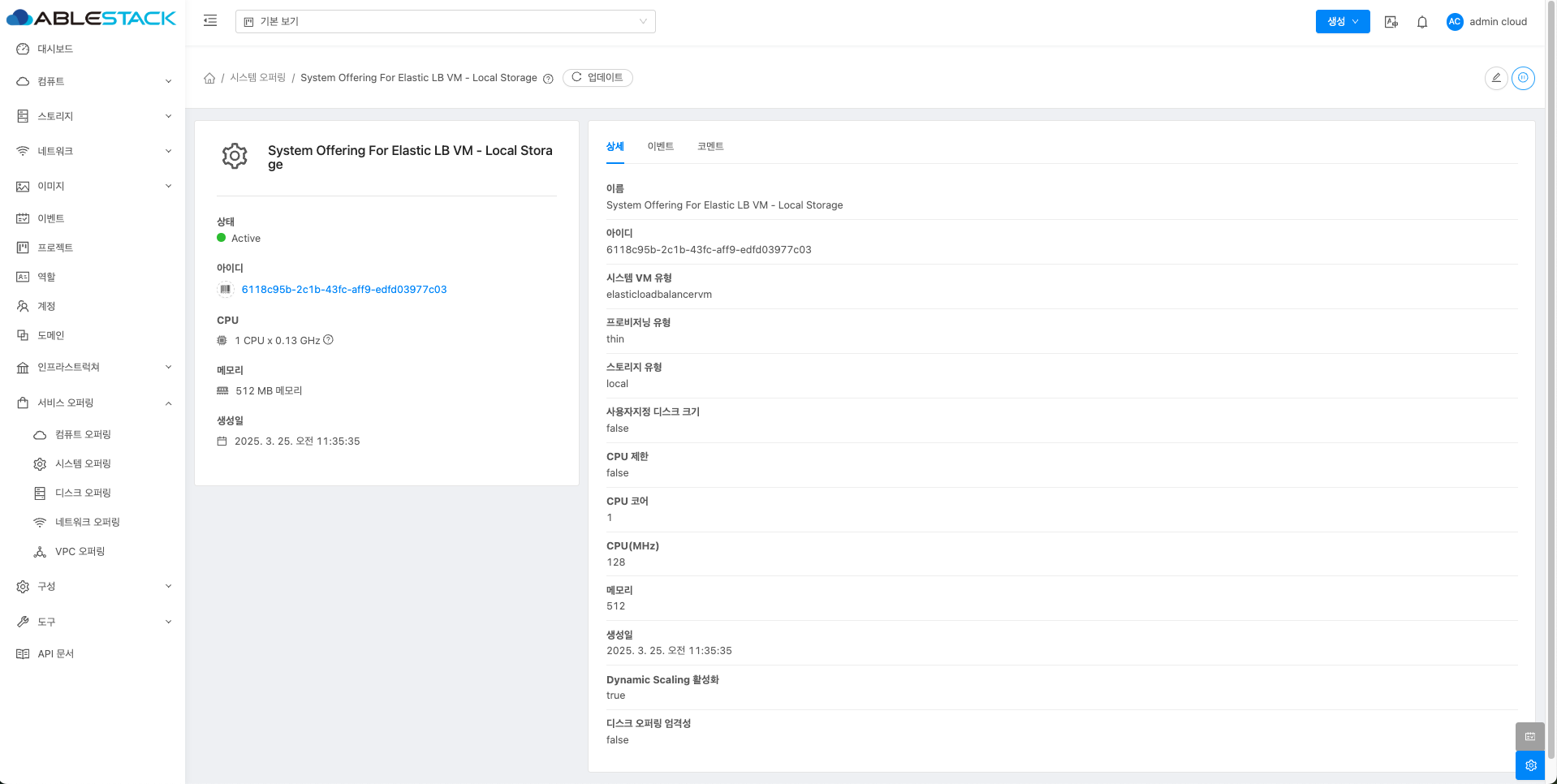Expand the 인프라스트럭쳐 sidebar menu
This screenshot has height=784, width=1557.
coord(93,367)
